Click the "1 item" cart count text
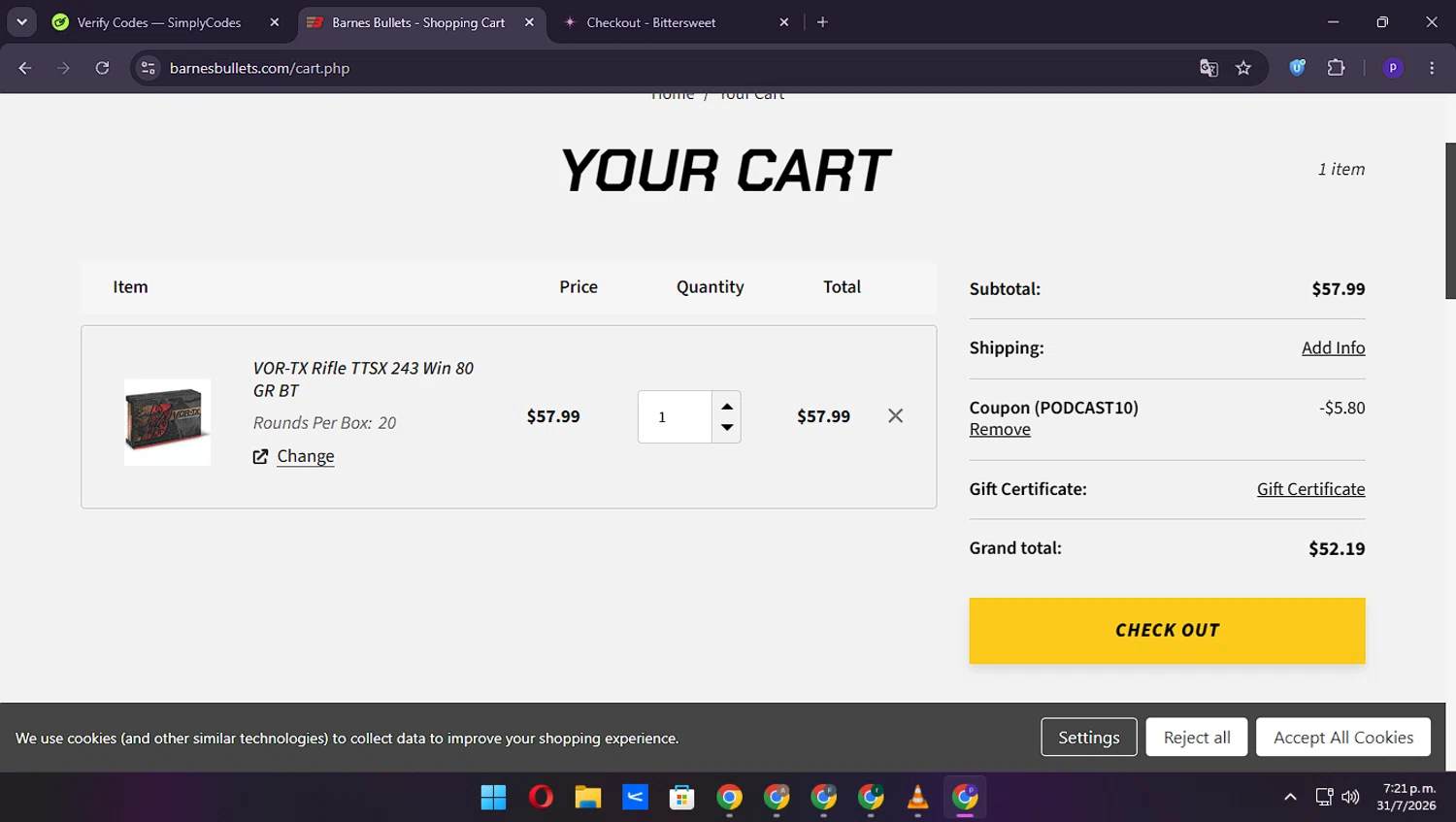 [1341, 169]
